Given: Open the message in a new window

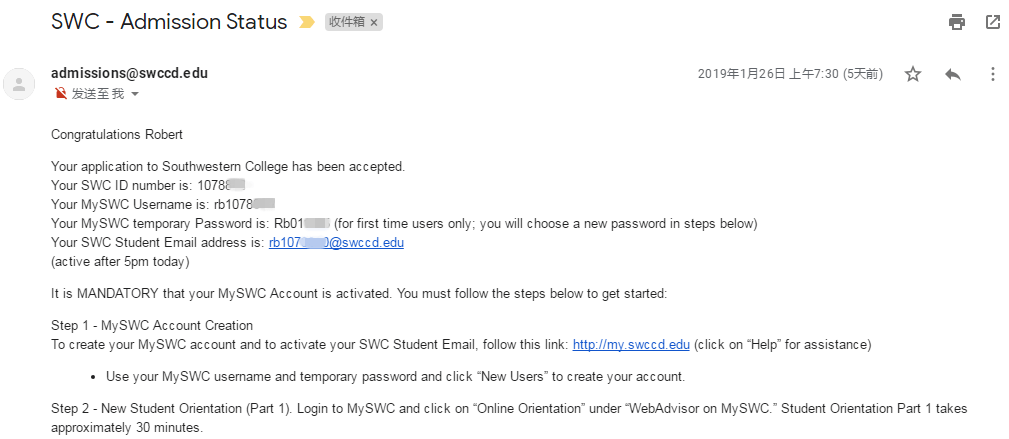Looking at the screenshot, I should pyautogui.click(x=993, y=23).
